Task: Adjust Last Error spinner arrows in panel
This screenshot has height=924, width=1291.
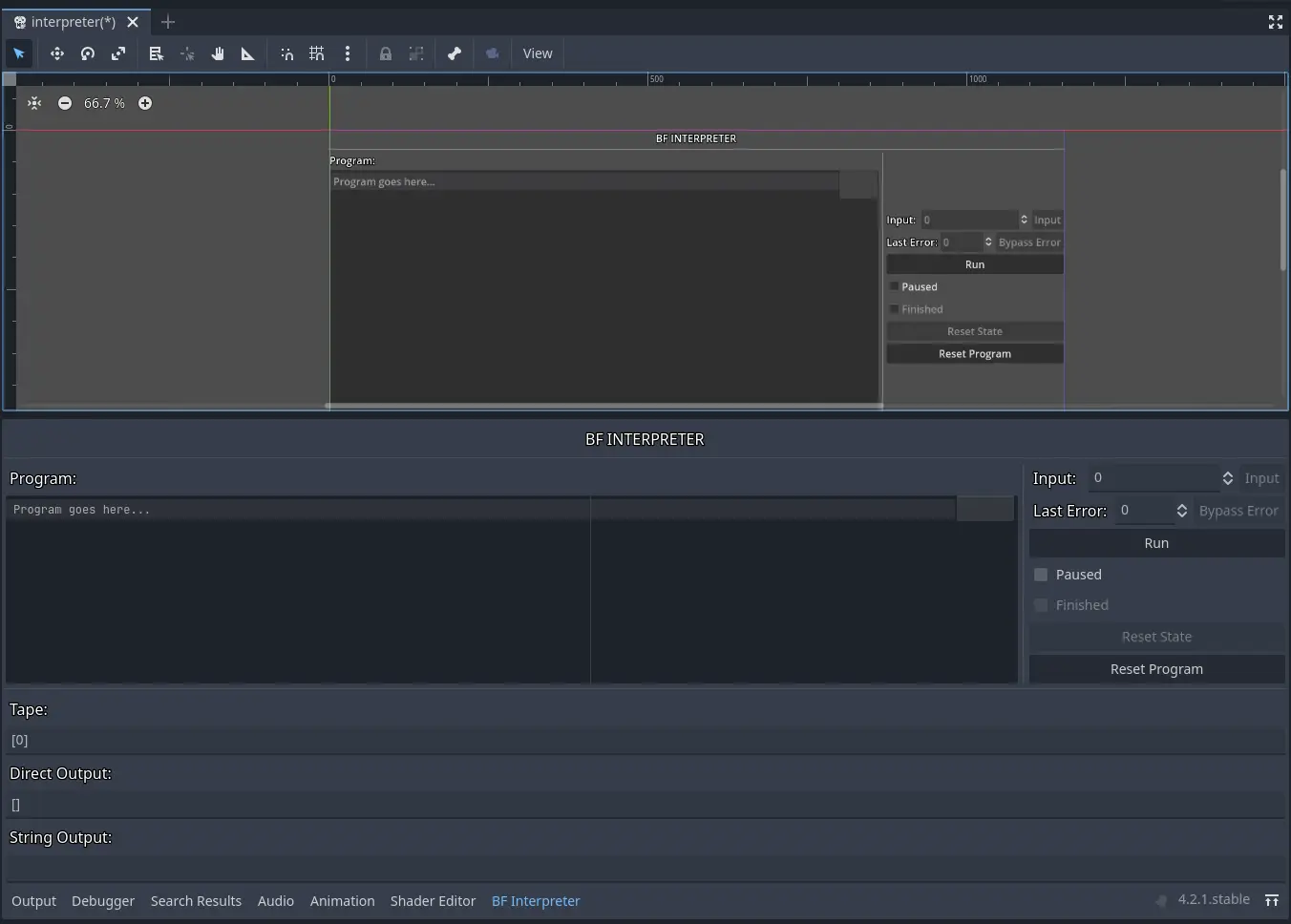Action: (1182, 511)
